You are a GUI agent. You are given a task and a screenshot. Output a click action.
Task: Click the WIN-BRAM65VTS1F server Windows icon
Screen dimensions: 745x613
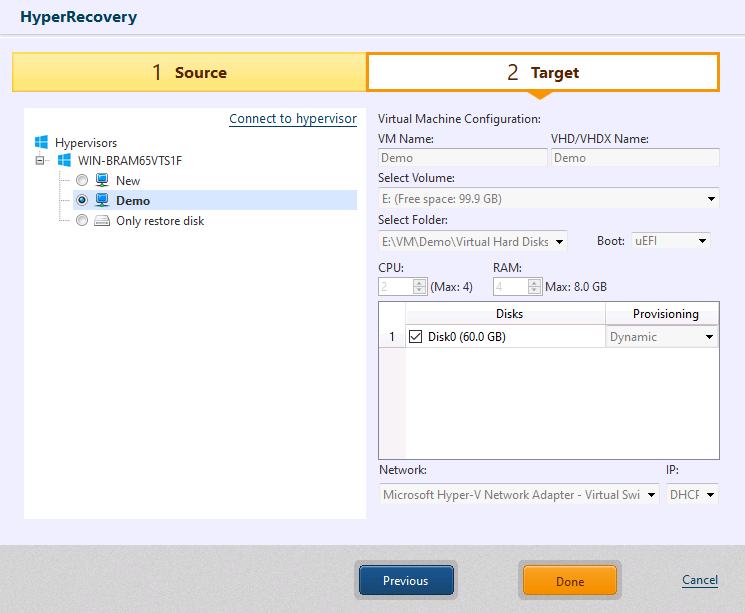pyautogui.click(x=64, y=161)
